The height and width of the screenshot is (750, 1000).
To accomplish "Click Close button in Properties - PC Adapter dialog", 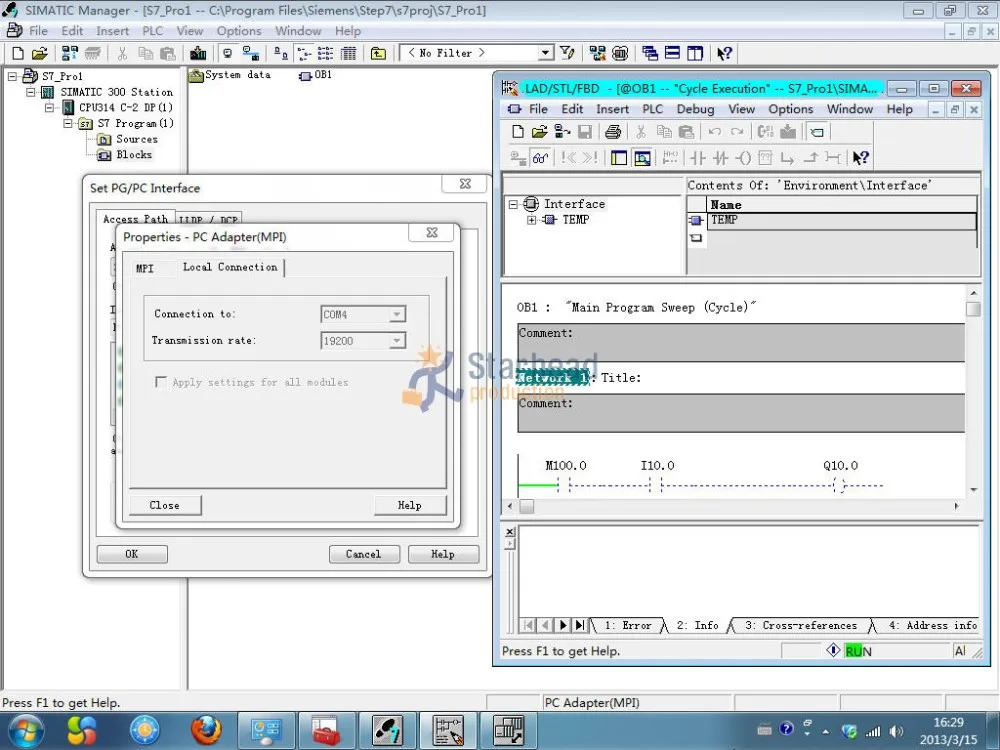I will 165,505.
